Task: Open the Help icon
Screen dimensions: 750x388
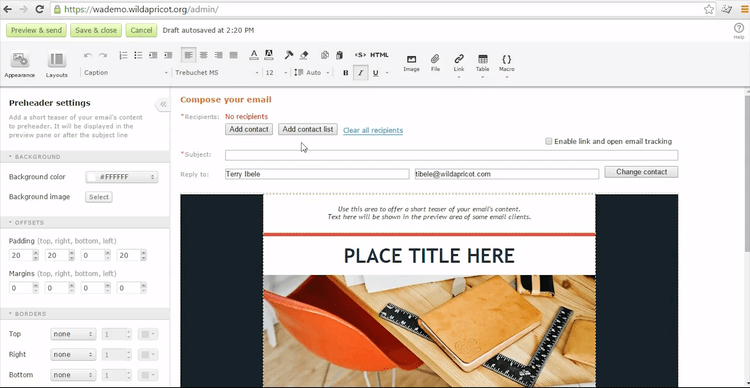Action: pos(739,31)
